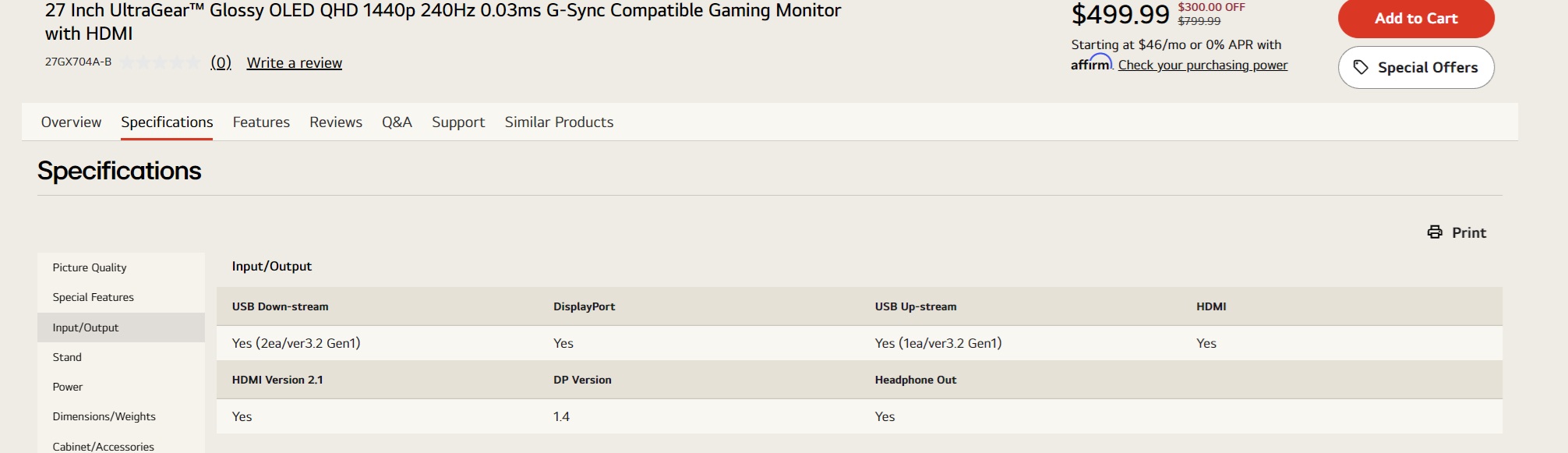Click Cabinet/Accessories in the sidebar

(104, 446)
